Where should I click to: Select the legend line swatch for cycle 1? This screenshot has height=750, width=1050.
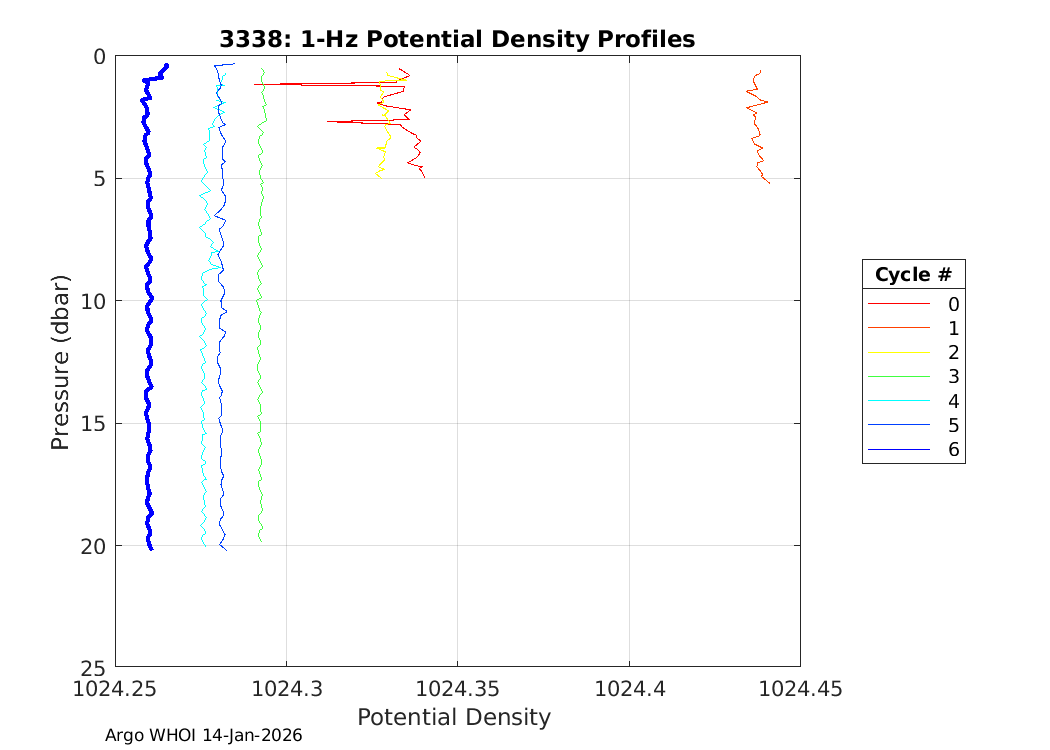pos(898,328)
